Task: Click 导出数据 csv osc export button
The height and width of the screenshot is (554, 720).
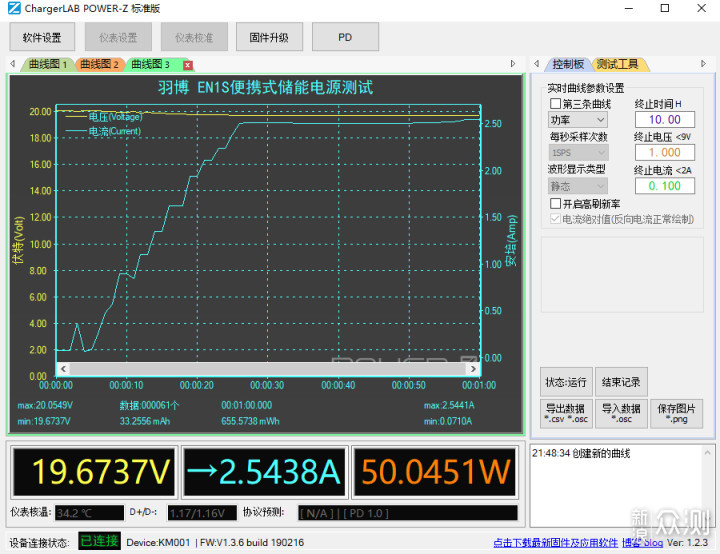Action: point(566,413)
